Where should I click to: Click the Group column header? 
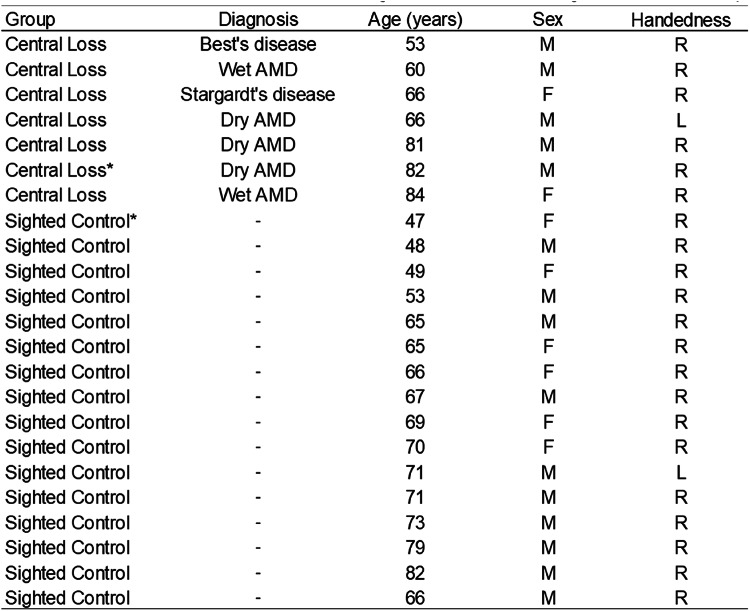[x=30, y=20]
